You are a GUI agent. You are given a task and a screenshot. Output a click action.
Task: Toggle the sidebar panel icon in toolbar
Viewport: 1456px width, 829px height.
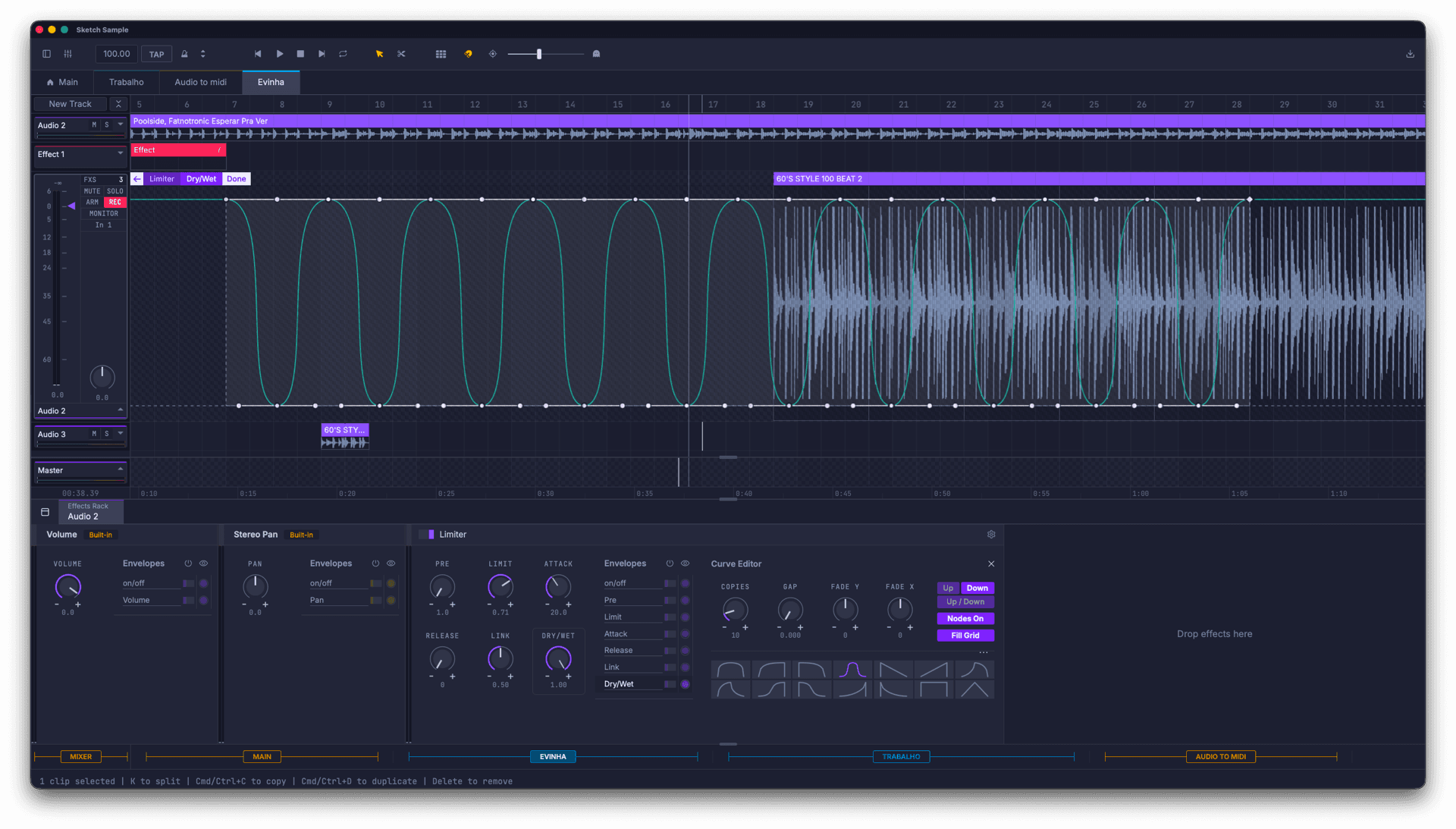tap(46, 54)
